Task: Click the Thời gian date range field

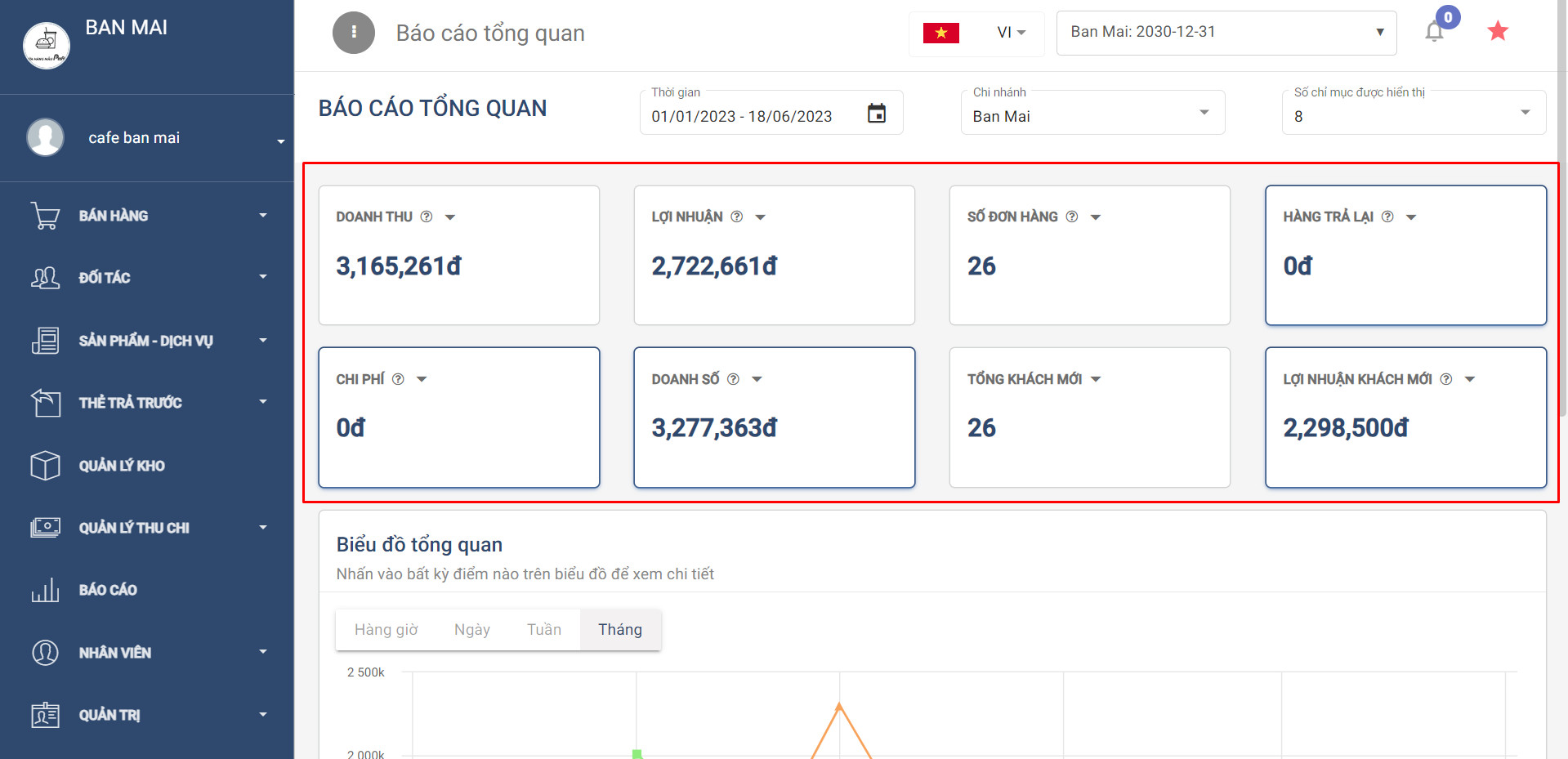Action: point(742,116)
